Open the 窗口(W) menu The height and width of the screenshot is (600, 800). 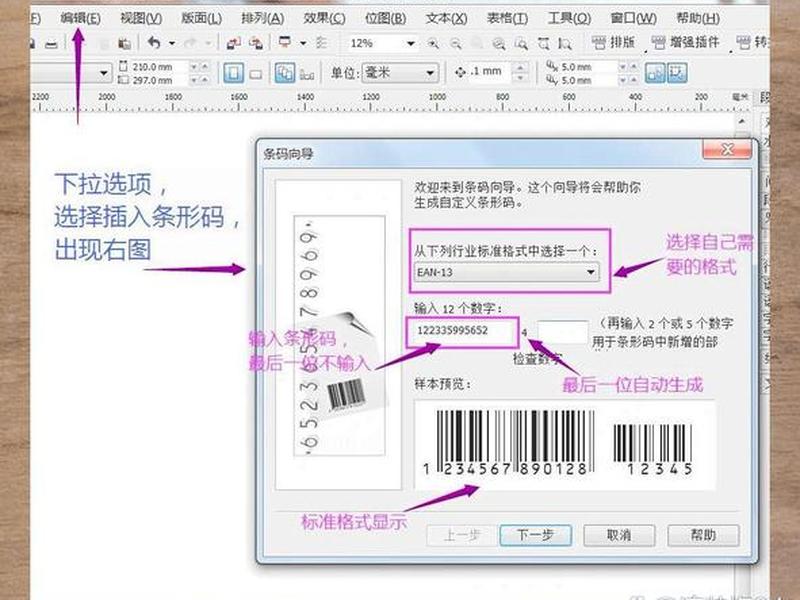coord(633,19)
